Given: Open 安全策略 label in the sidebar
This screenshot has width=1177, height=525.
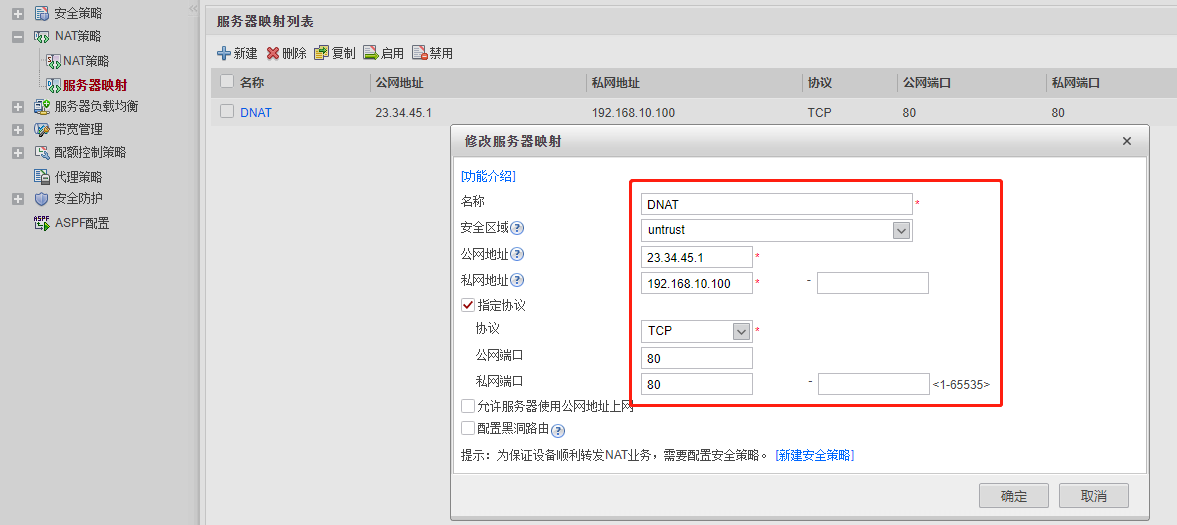Looking at the screenshot, I should (x=78, y=14).
